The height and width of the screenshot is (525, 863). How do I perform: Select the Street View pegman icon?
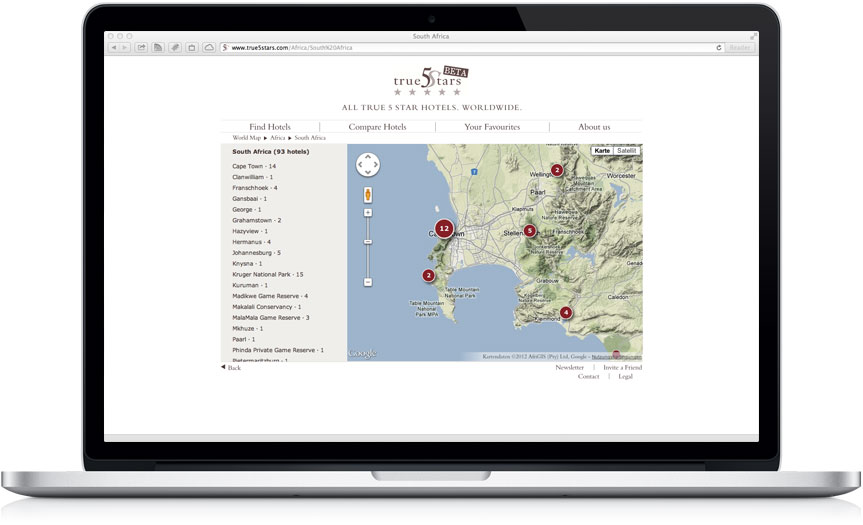368,194
